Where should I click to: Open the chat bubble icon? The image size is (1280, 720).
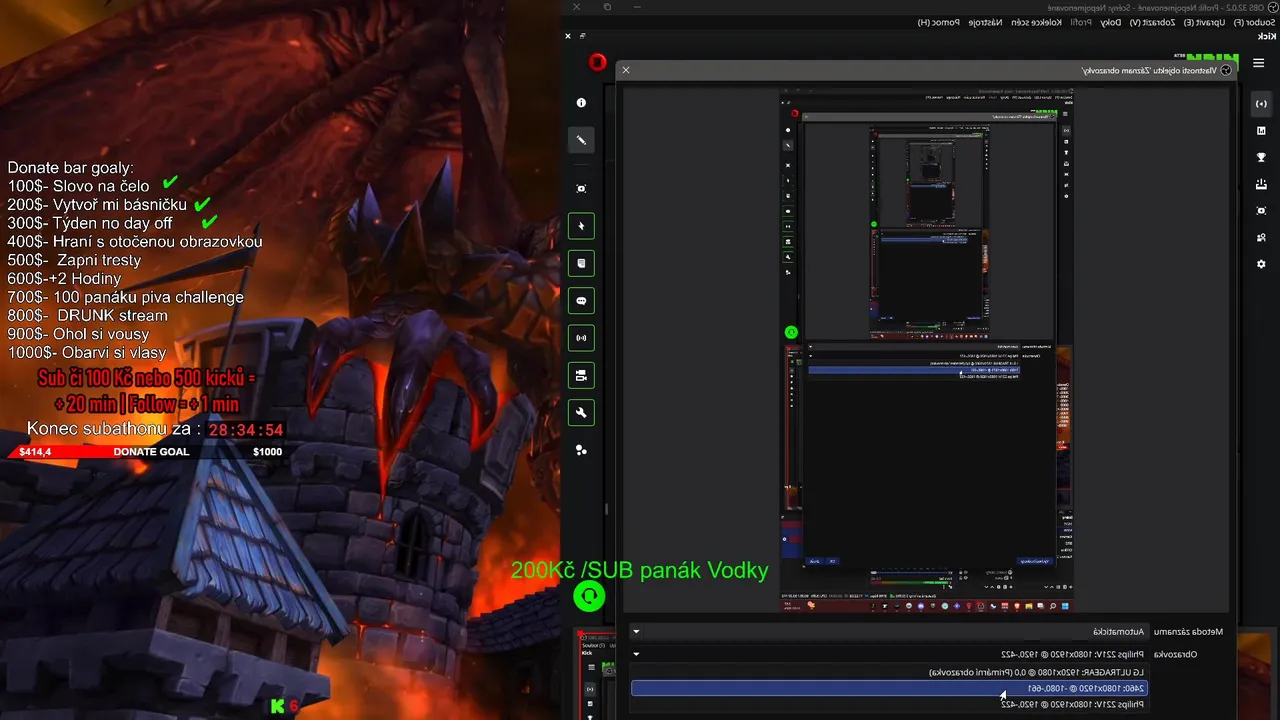(x=581, y=301)
